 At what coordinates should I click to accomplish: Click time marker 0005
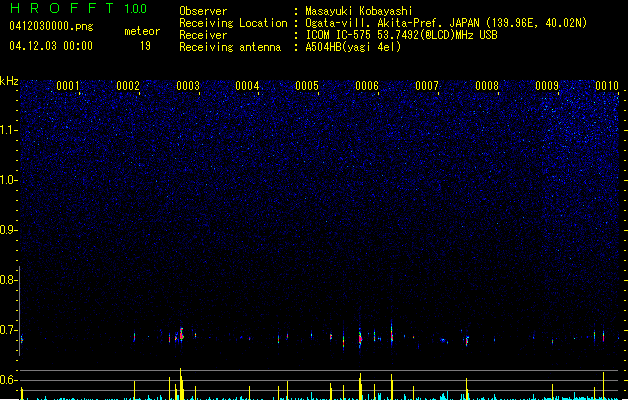[x=307, y=86]
